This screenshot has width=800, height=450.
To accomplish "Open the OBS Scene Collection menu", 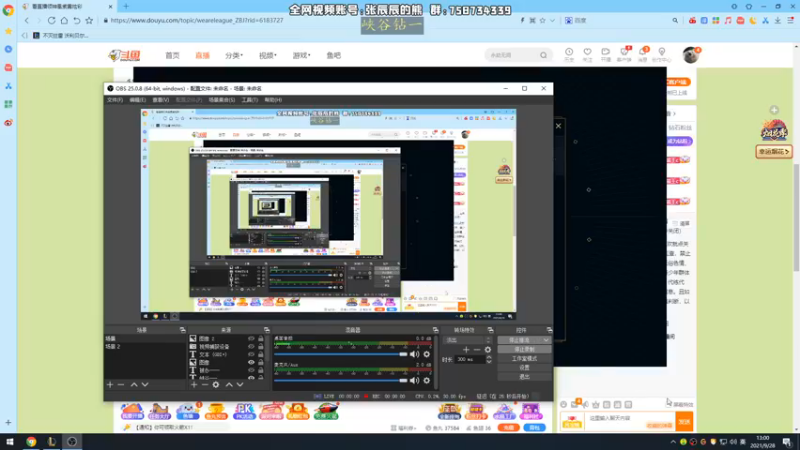I will [x=221, y=100].
